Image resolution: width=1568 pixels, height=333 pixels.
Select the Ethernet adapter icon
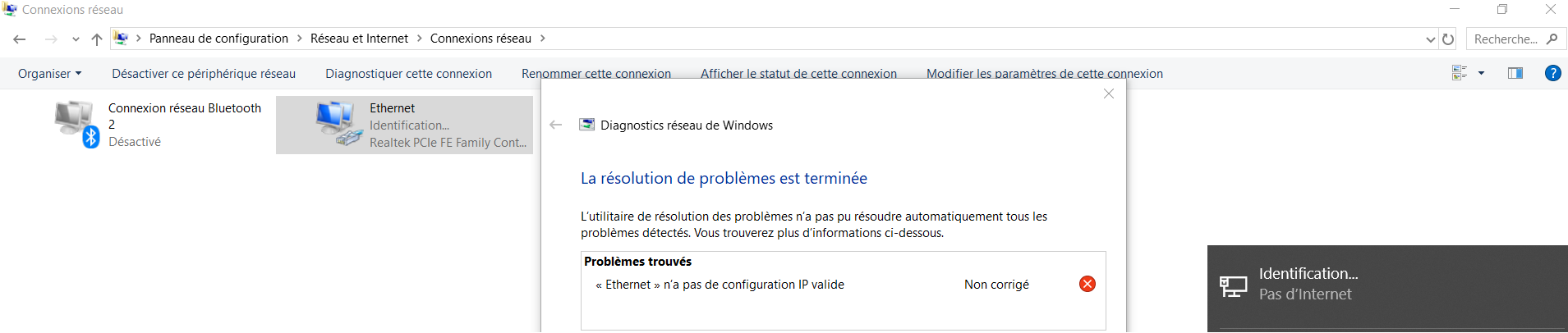(338, 123)
